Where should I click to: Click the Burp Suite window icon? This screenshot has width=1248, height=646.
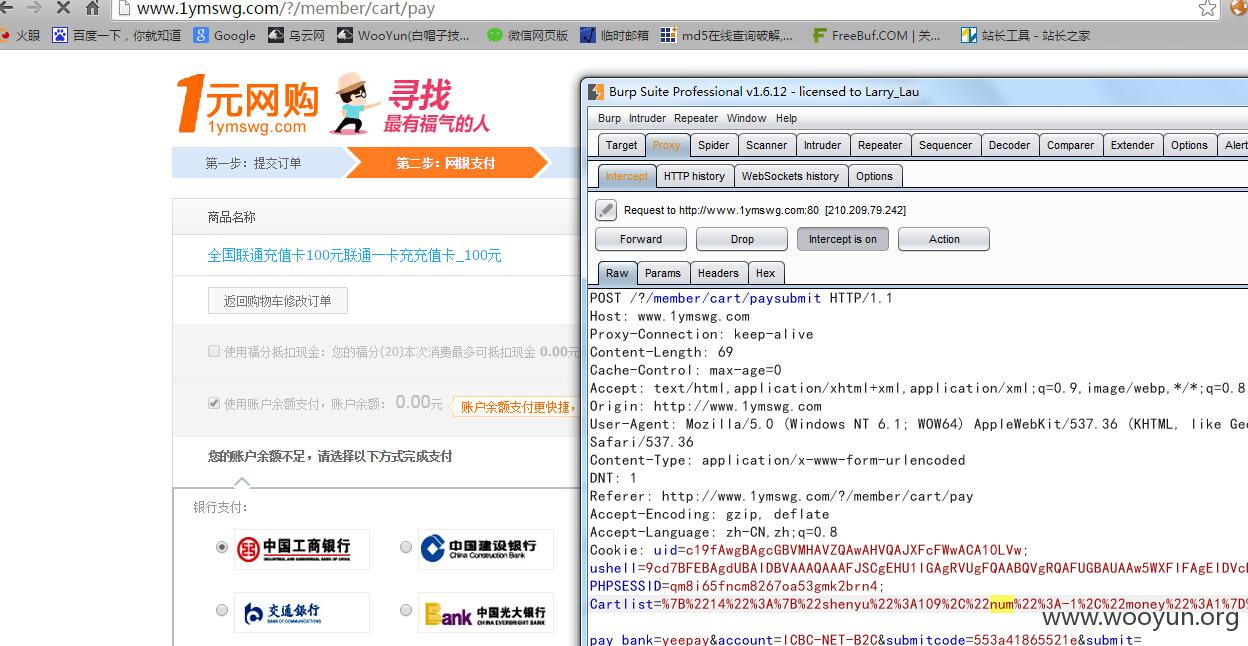point(595,91)
